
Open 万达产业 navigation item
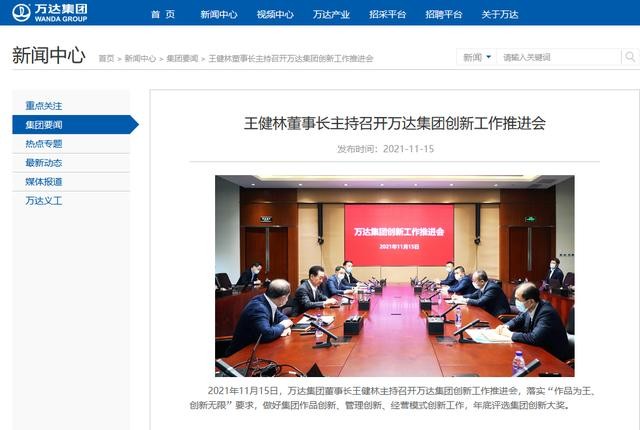[331, 14]
